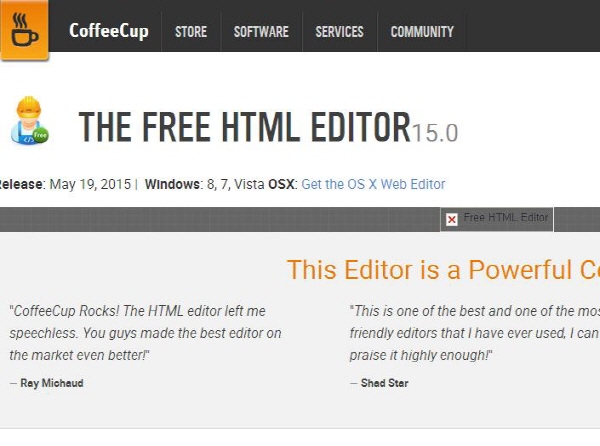Click the Windows: 8, 7, Vista text
This screenshot has width=600, height=446.
[205, 184]
